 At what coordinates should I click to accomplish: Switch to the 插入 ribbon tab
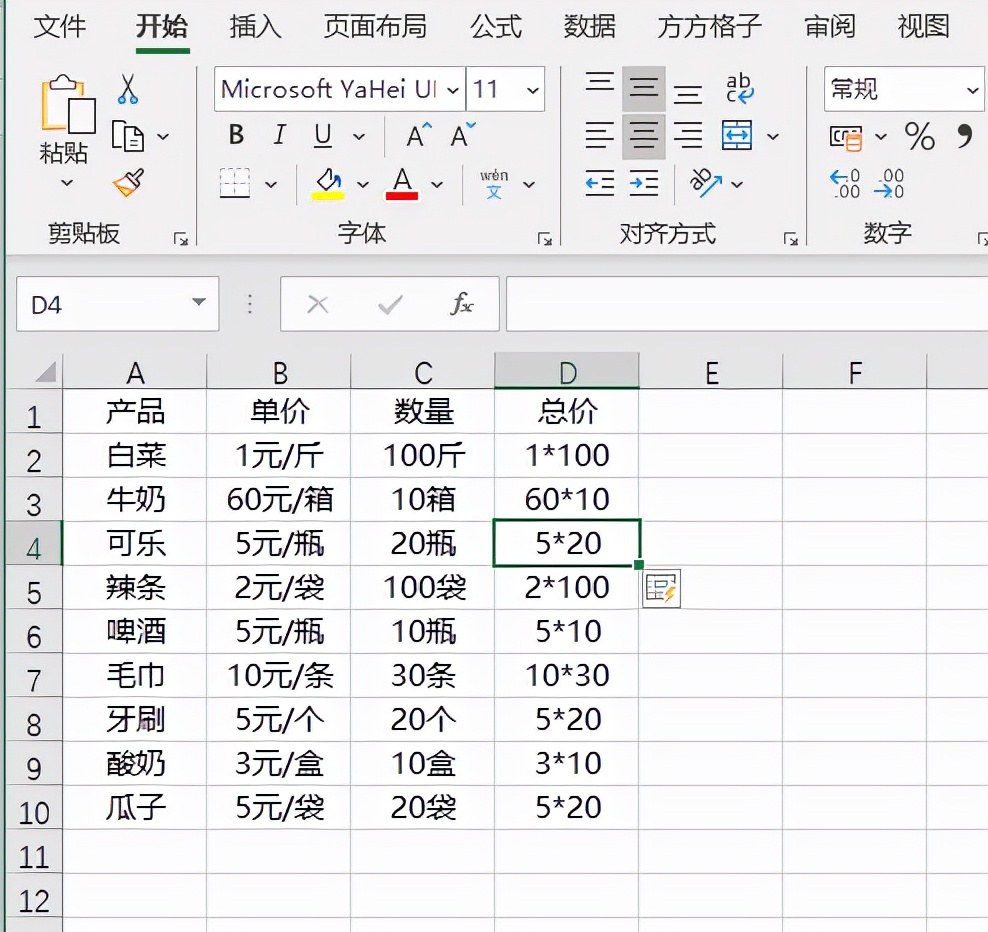[x=253, y=28]
